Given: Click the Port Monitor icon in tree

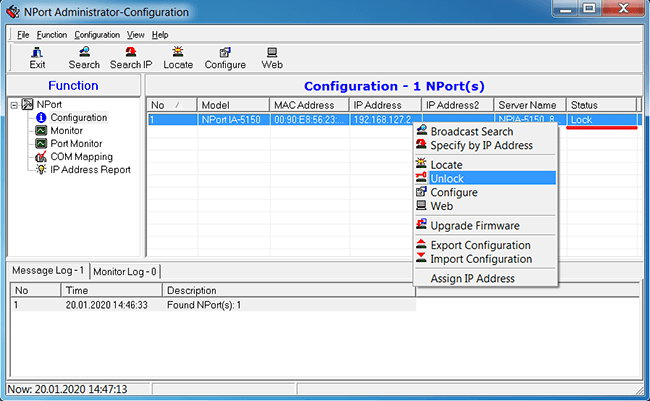Looking at the screenshot, I should tap(41, 143).
